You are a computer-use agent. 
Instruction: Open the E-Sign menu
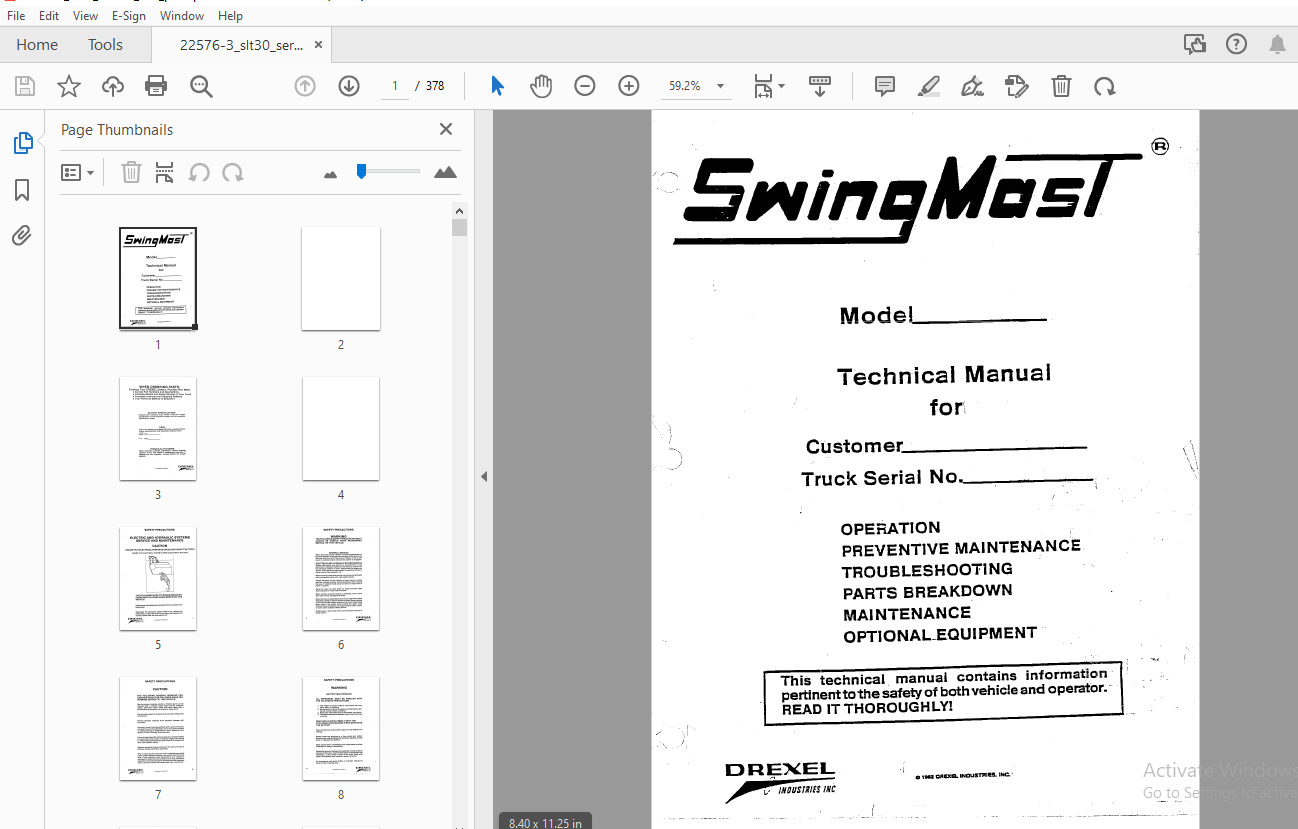pos(128,16)
